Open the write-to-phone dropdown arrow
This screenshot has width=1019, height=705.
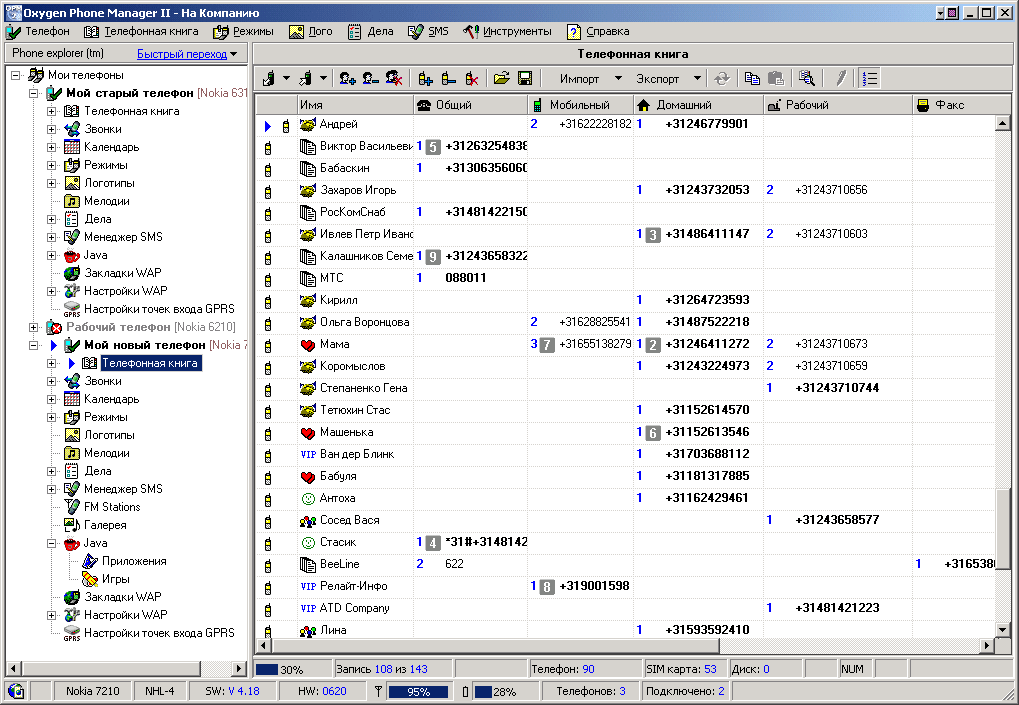(323, 79)
